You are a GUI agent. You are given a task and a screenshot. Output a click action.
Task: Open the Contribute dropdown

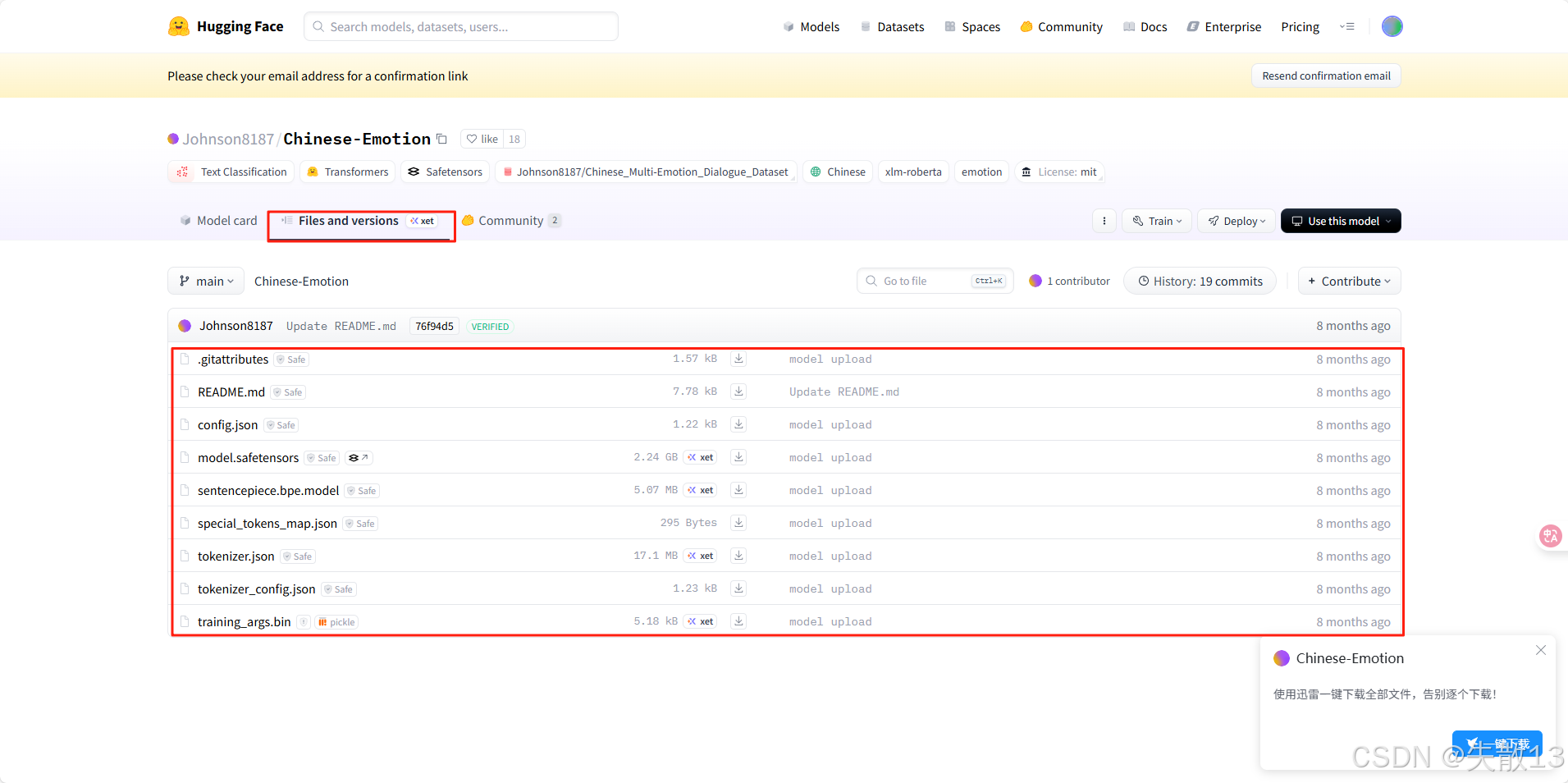[1350, 281]
